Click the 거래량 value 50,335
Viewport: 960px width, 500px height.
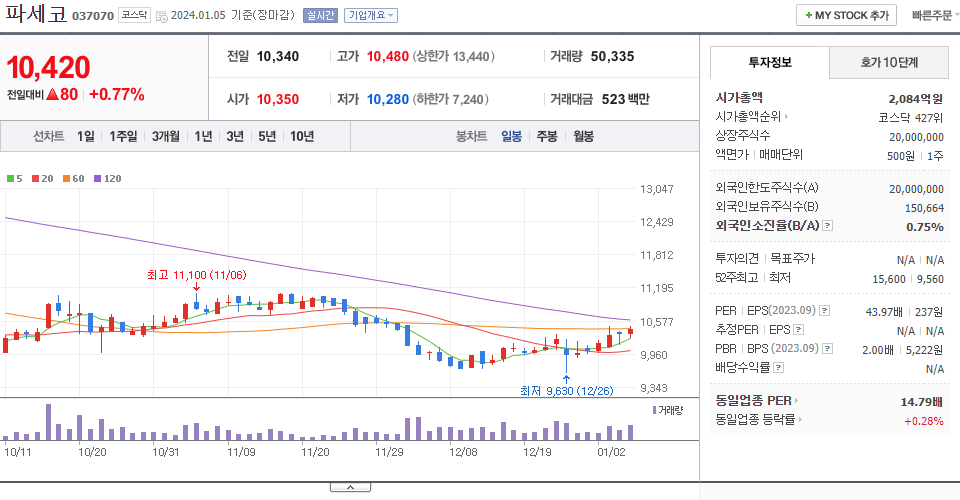pyautogui.click(x=612, y=56)
